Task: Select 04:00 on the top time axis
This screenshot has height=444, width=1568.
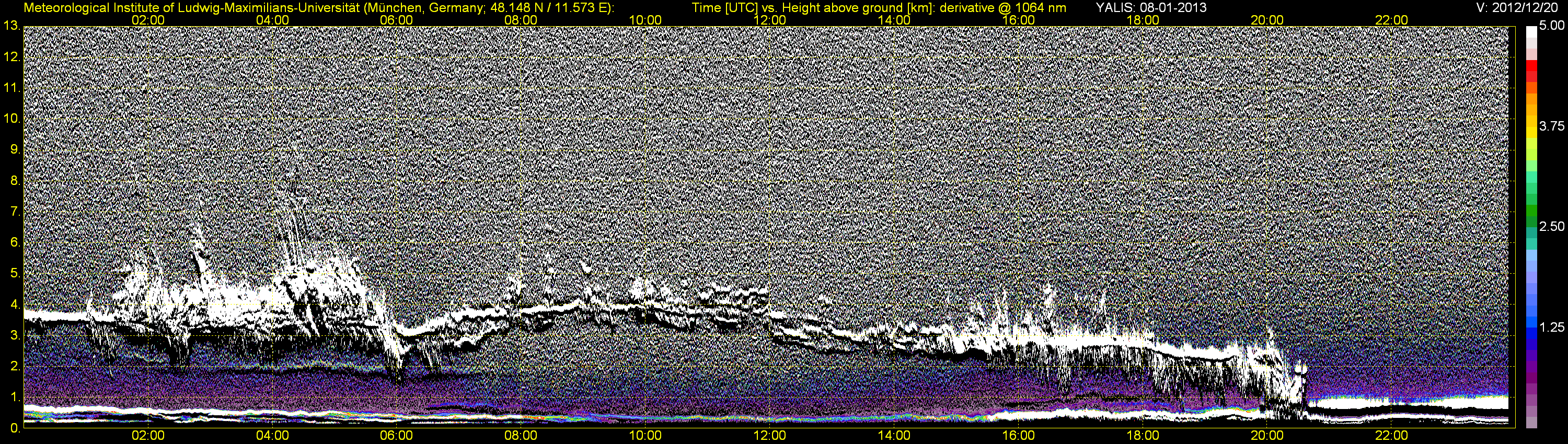Action: (272, 20)
